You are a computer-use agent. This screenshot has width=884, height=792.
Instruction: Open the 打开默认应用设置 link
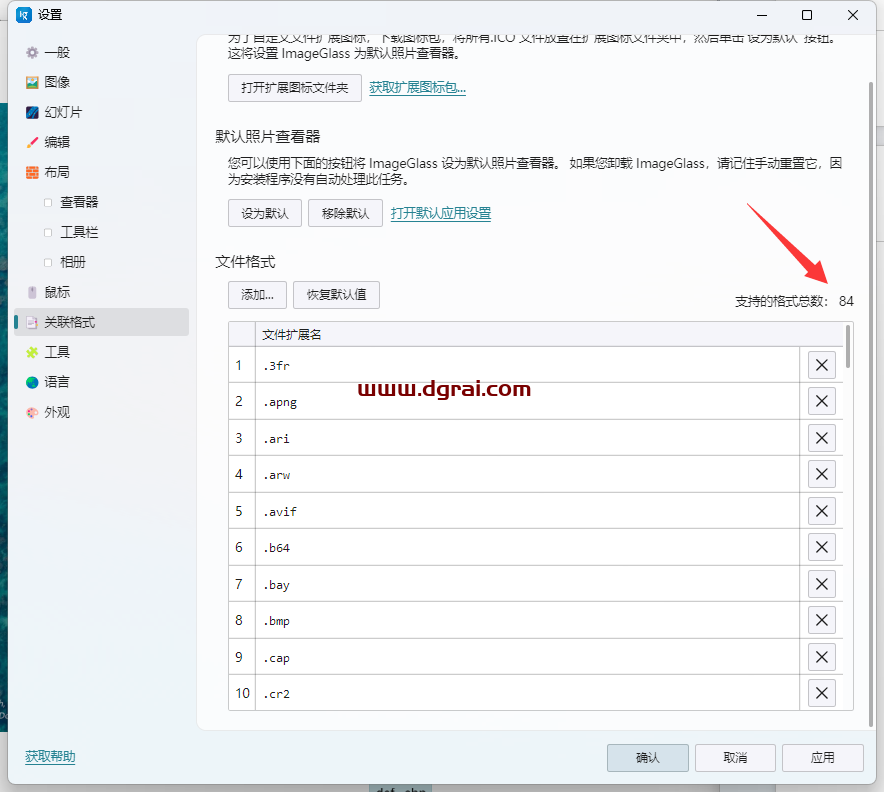point(441,213)
